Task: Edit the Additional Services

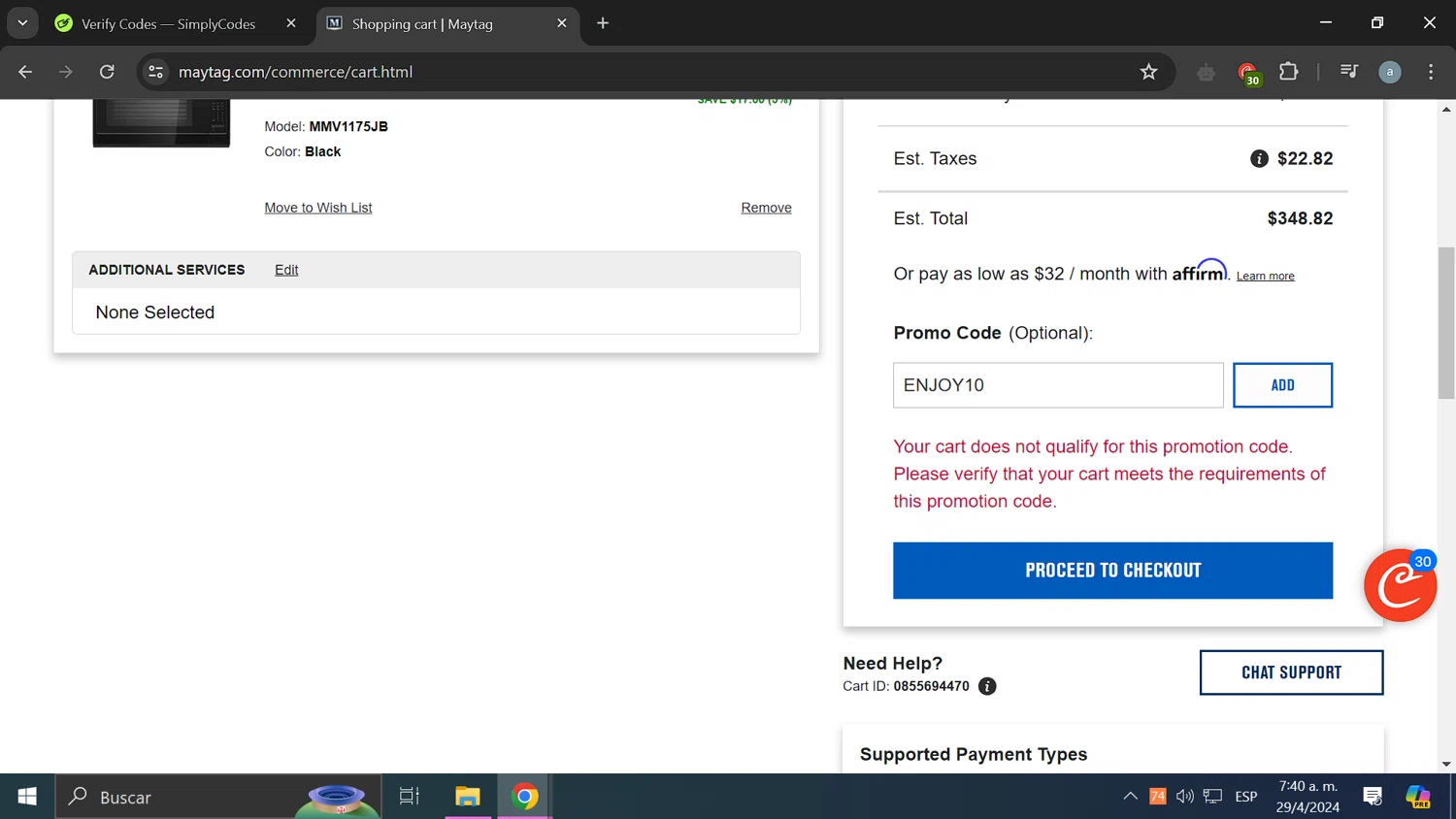Action: (286, 270)
